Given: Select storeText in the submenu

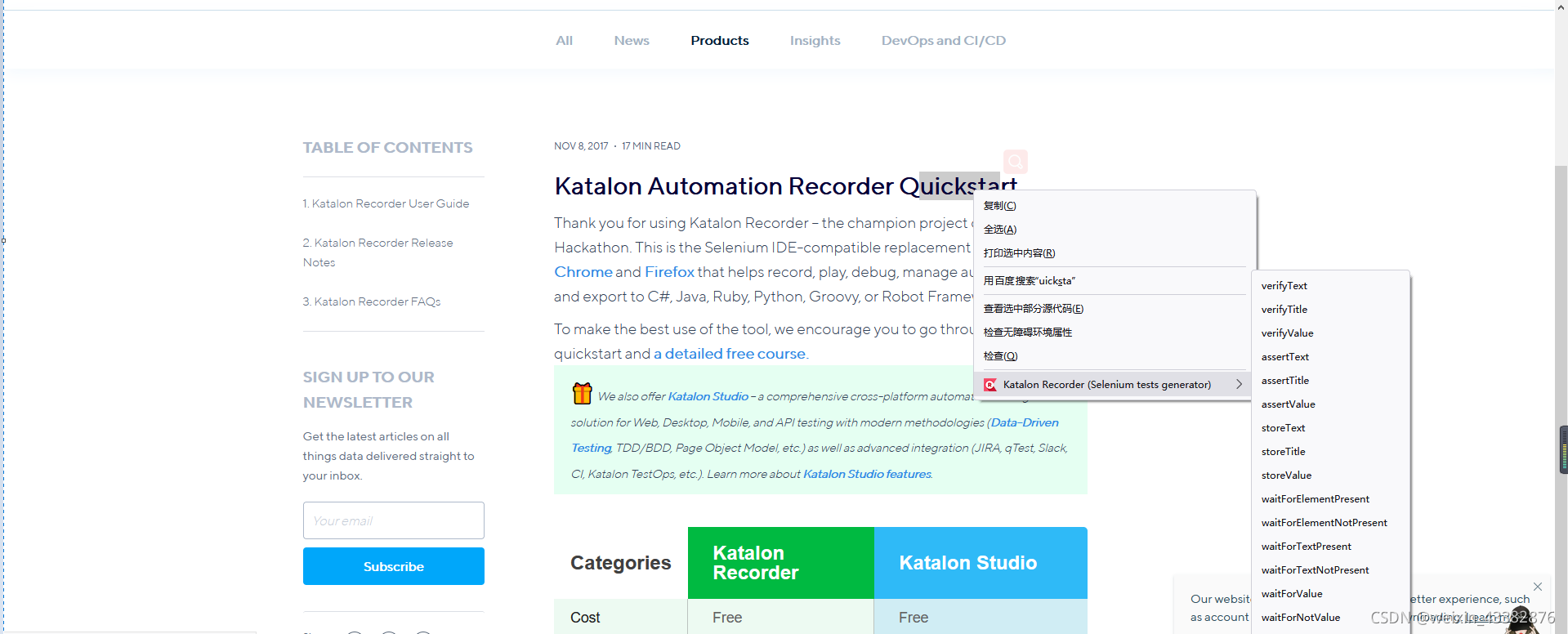Looking at the screenshot, I should pyautogui.click(x=1330, y=428).
